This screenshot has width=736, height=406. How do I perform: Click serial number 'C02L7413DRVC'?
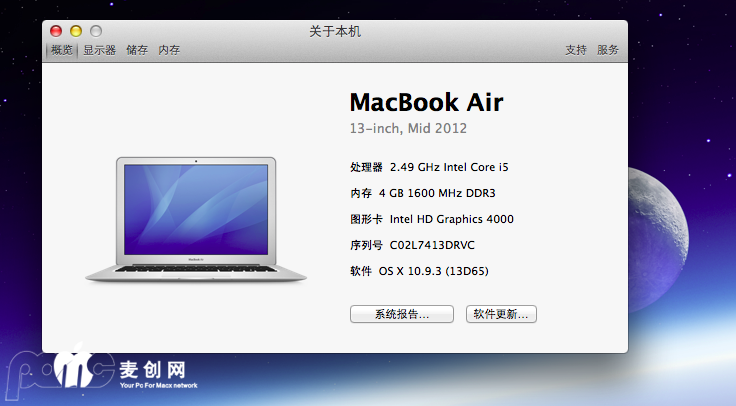pos(432,245)
